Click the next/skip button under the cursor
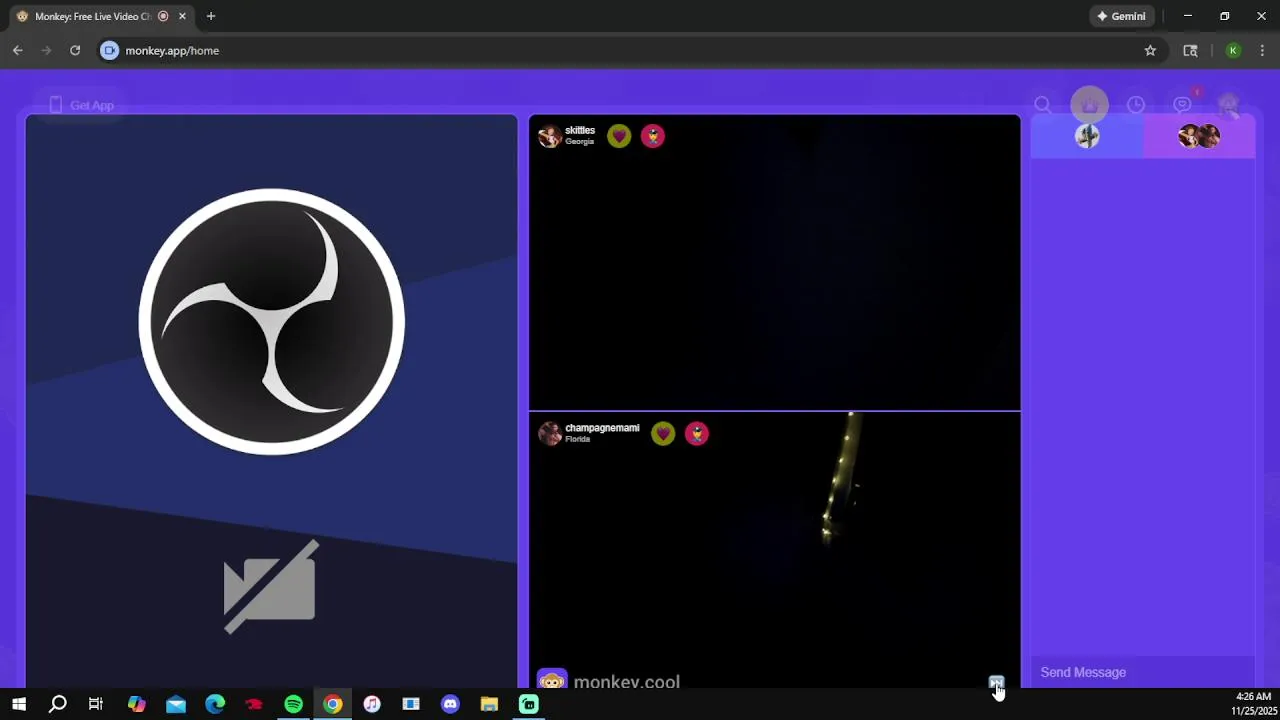 point(996,683)
